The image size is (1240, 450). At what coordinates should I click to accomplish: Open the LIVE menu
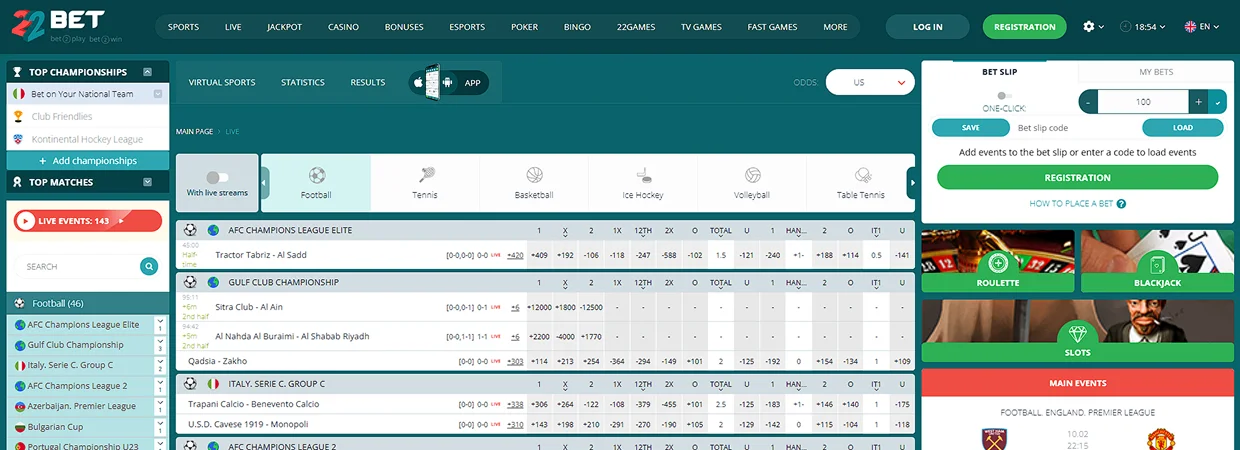233,27
